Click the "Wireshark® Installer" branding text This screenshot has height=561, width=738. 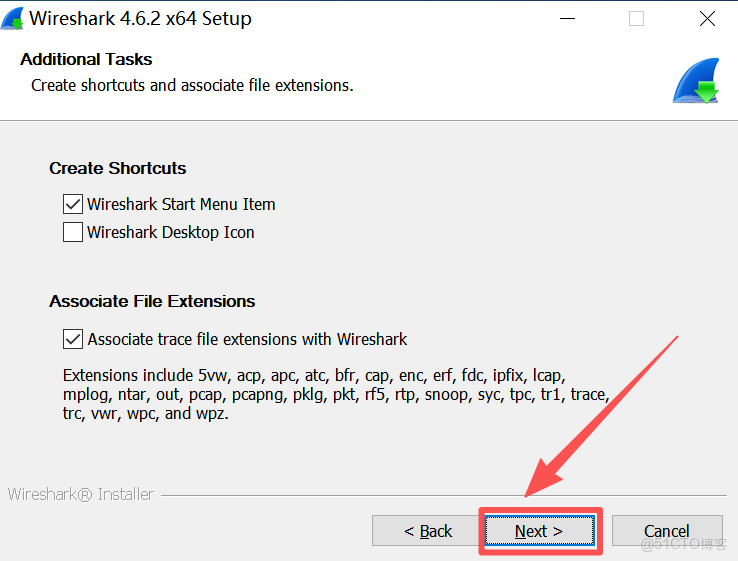point(81,494)
